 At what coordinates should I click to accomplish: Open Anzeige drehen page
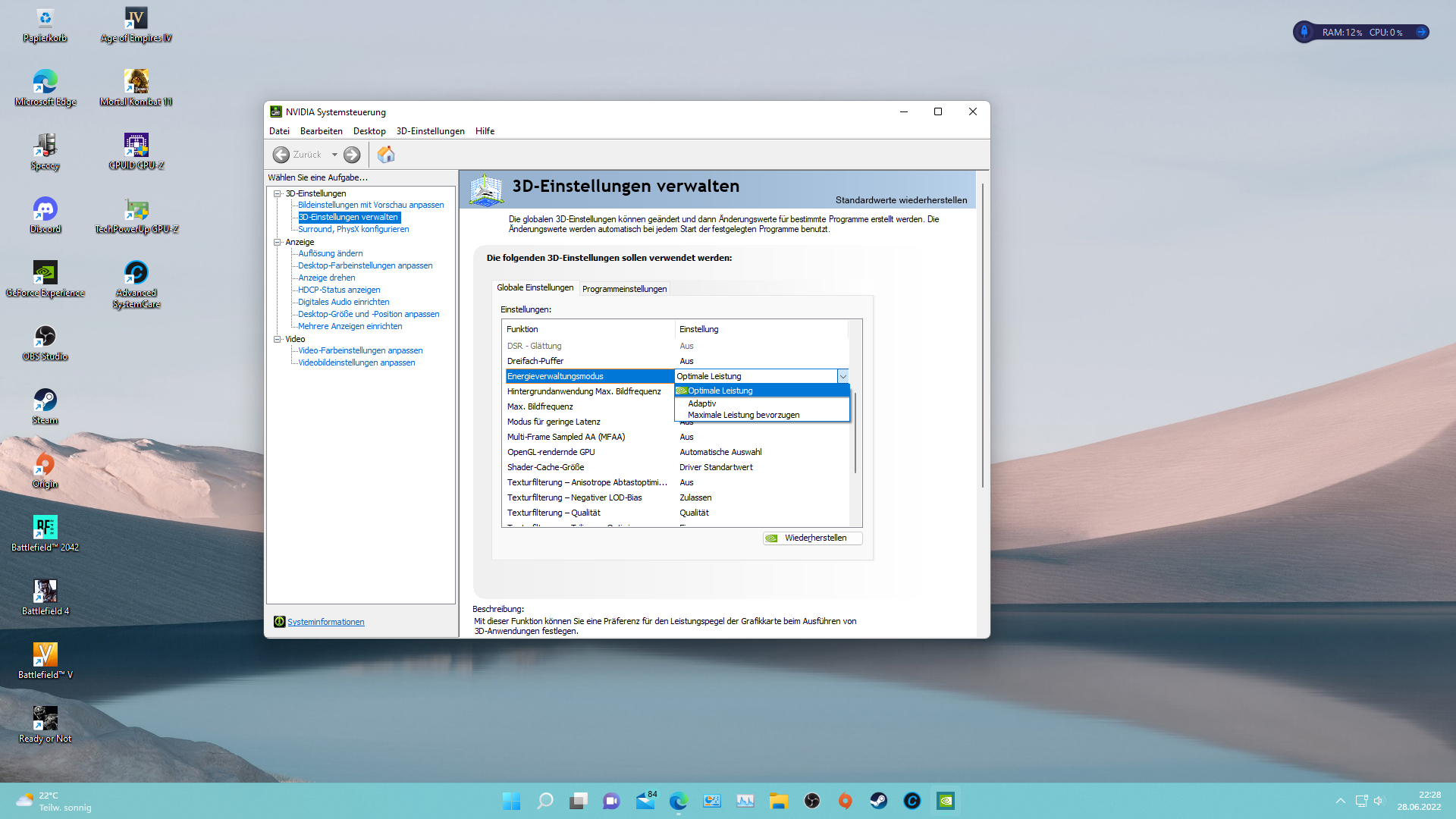coord(327,278)
